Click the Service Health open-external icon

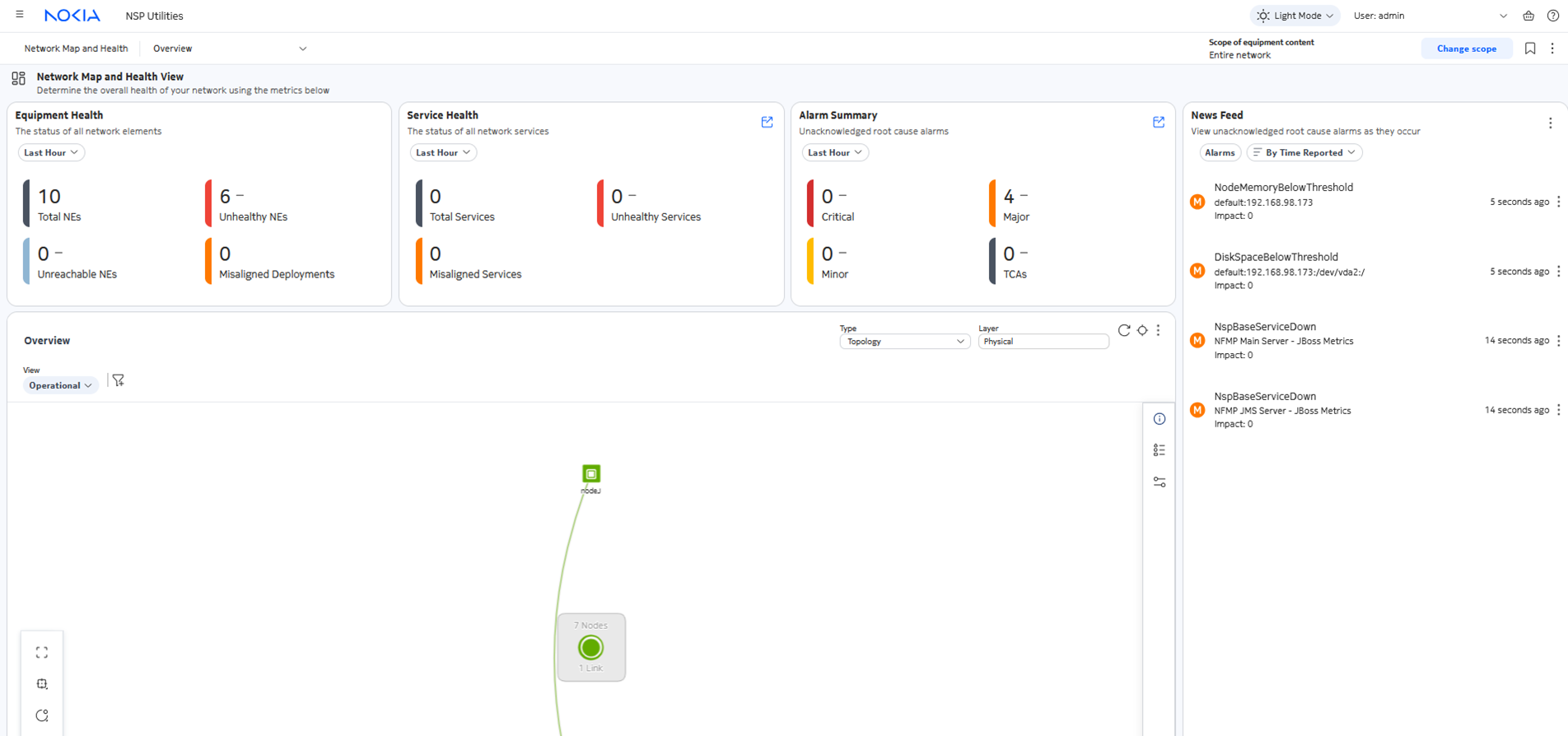click(767, 123)
